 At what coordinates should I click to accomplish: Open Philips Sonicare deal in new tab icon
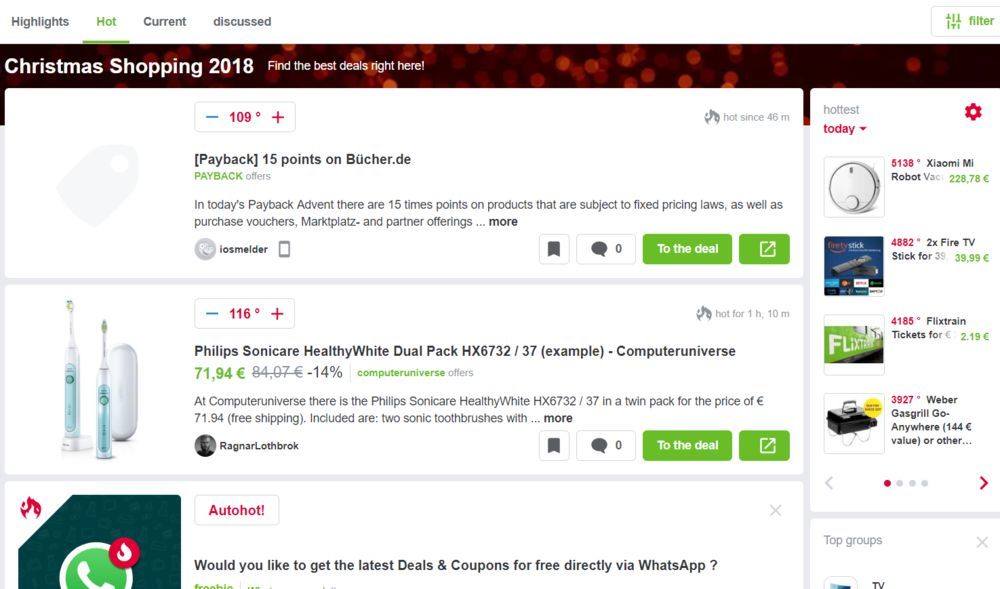pos(764,445)
